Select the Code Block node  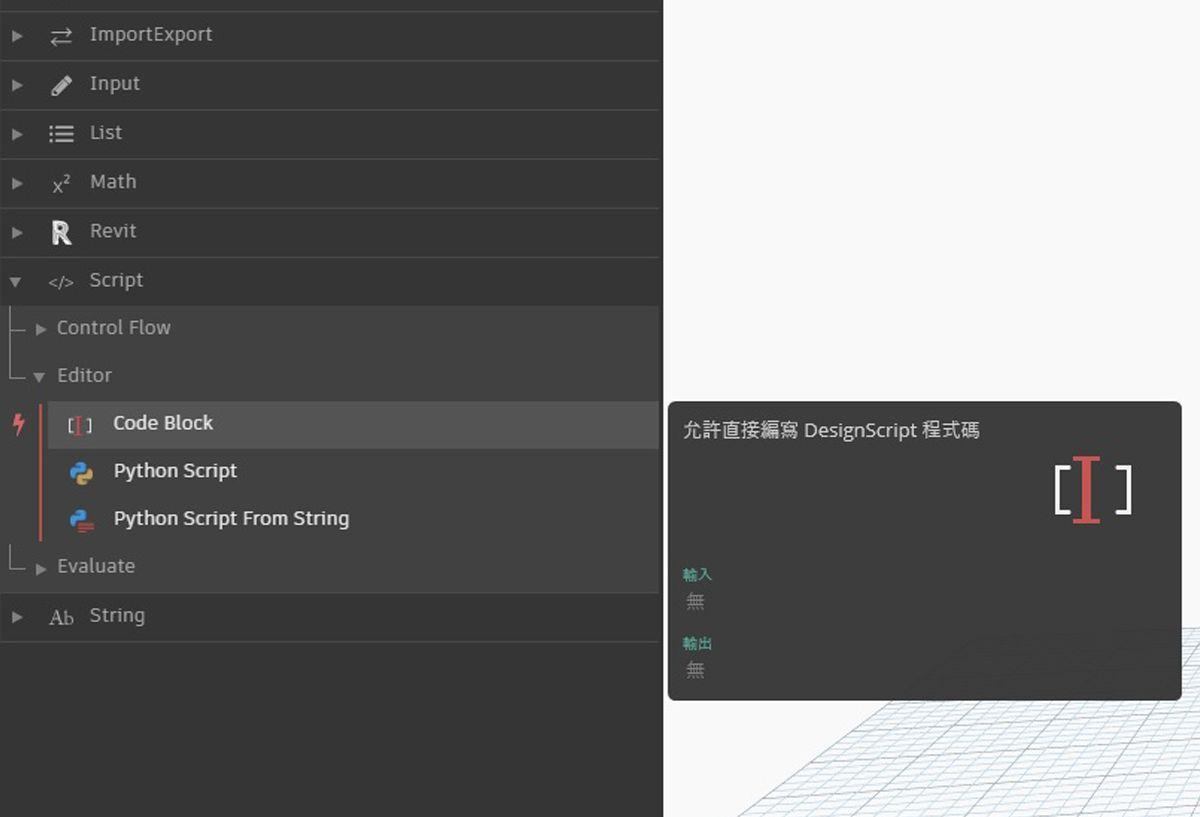353,424
